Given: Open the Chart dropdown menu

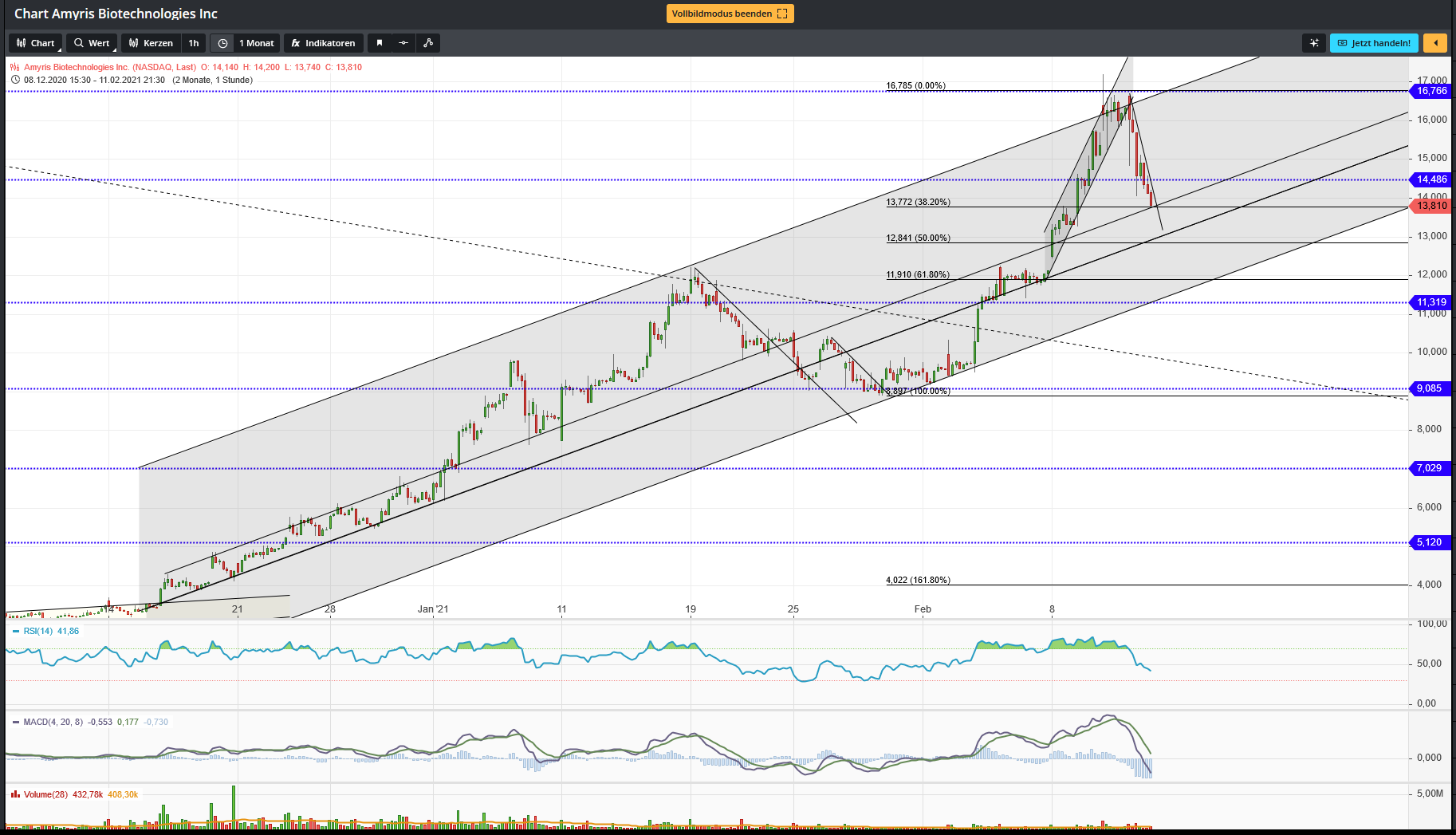Looking at the screenshot, I should point(36,43).
